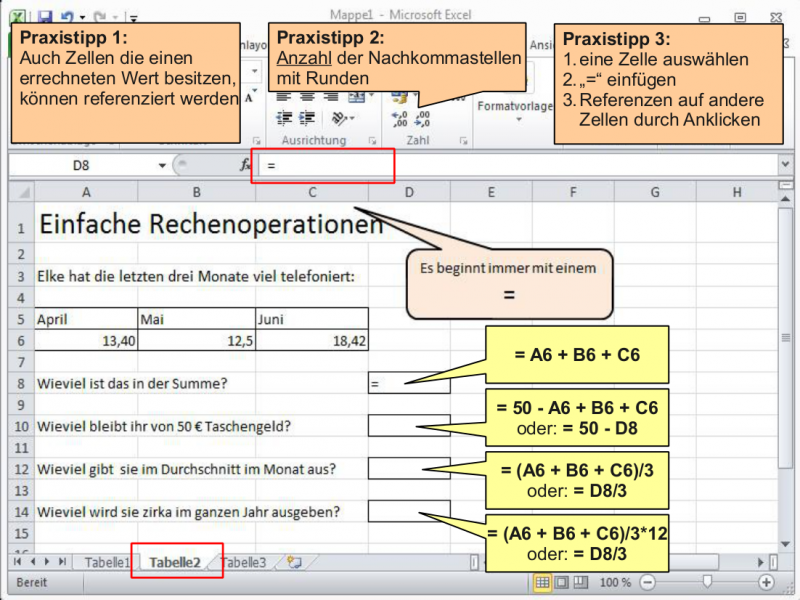Undo the last action
The image size is (800, 600).
66,16
